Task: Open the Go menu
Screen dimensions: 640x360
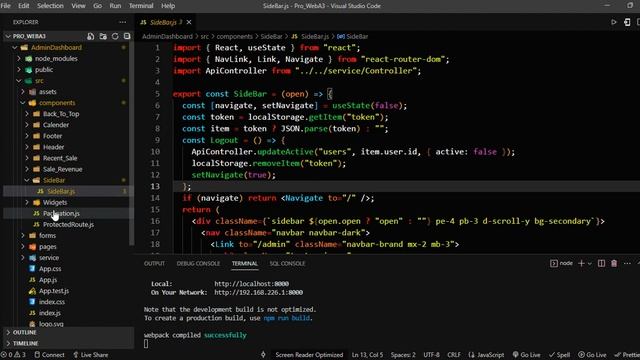Action: (98, 6)
